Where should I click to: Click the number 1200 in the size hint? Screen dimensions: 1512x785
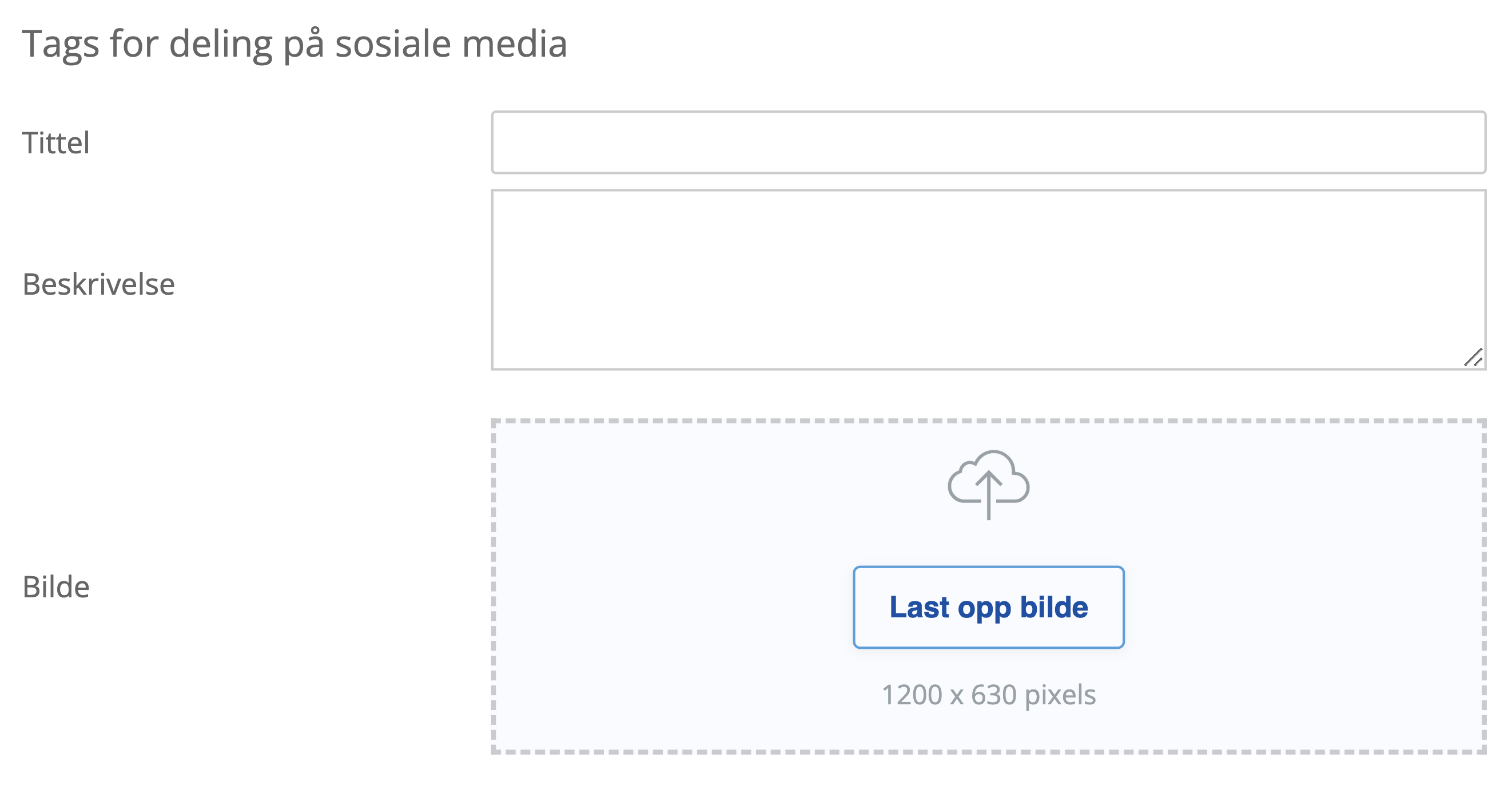pos(912,695)
